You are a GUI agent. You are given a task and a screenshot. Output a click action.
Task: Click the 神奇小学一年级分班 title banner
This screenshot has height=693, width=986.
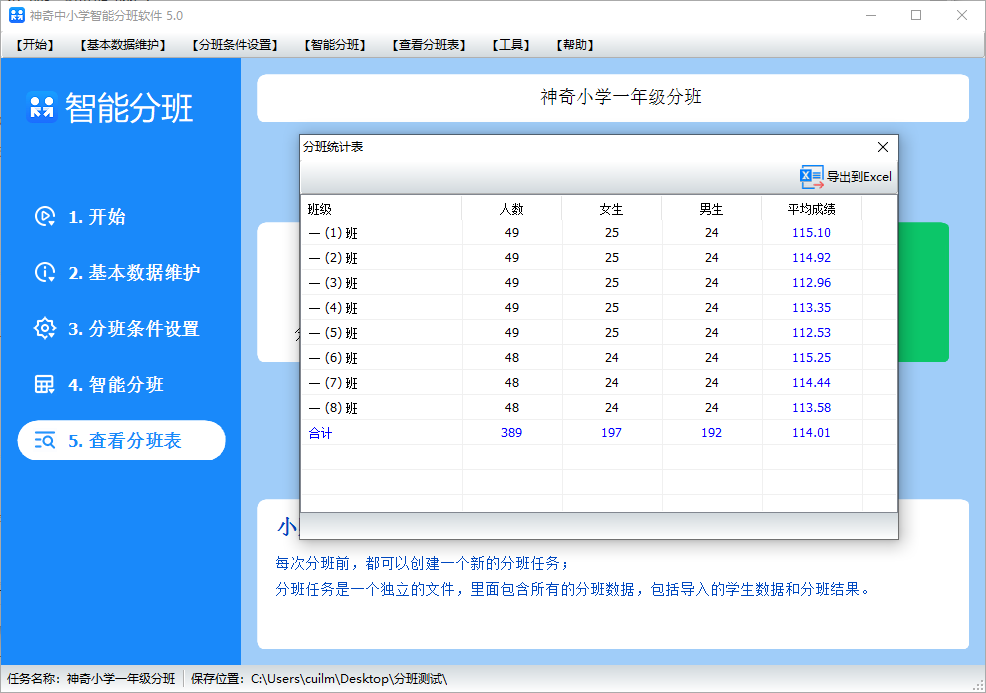click(613, 98)
